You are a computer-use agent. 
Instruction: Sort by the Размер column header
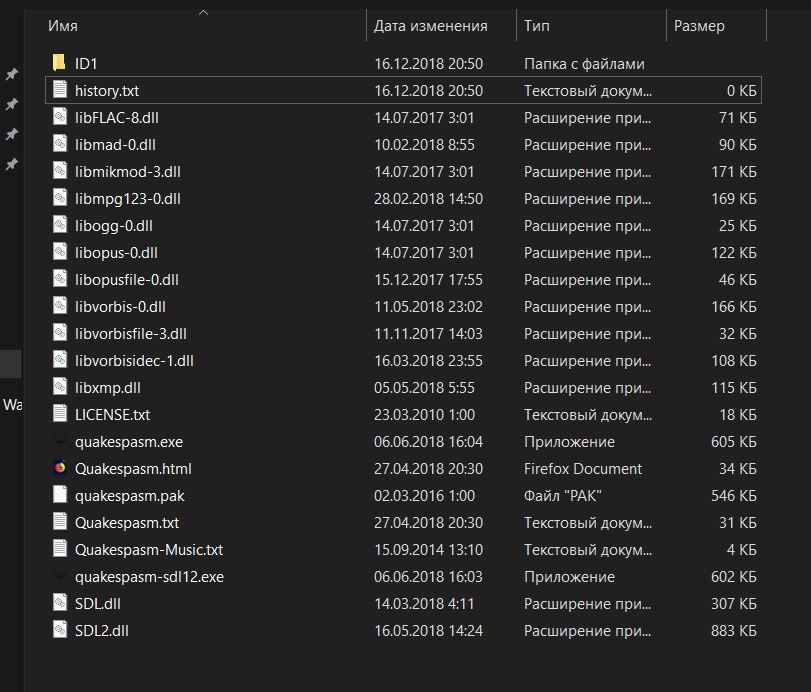[x=699, y=26]
